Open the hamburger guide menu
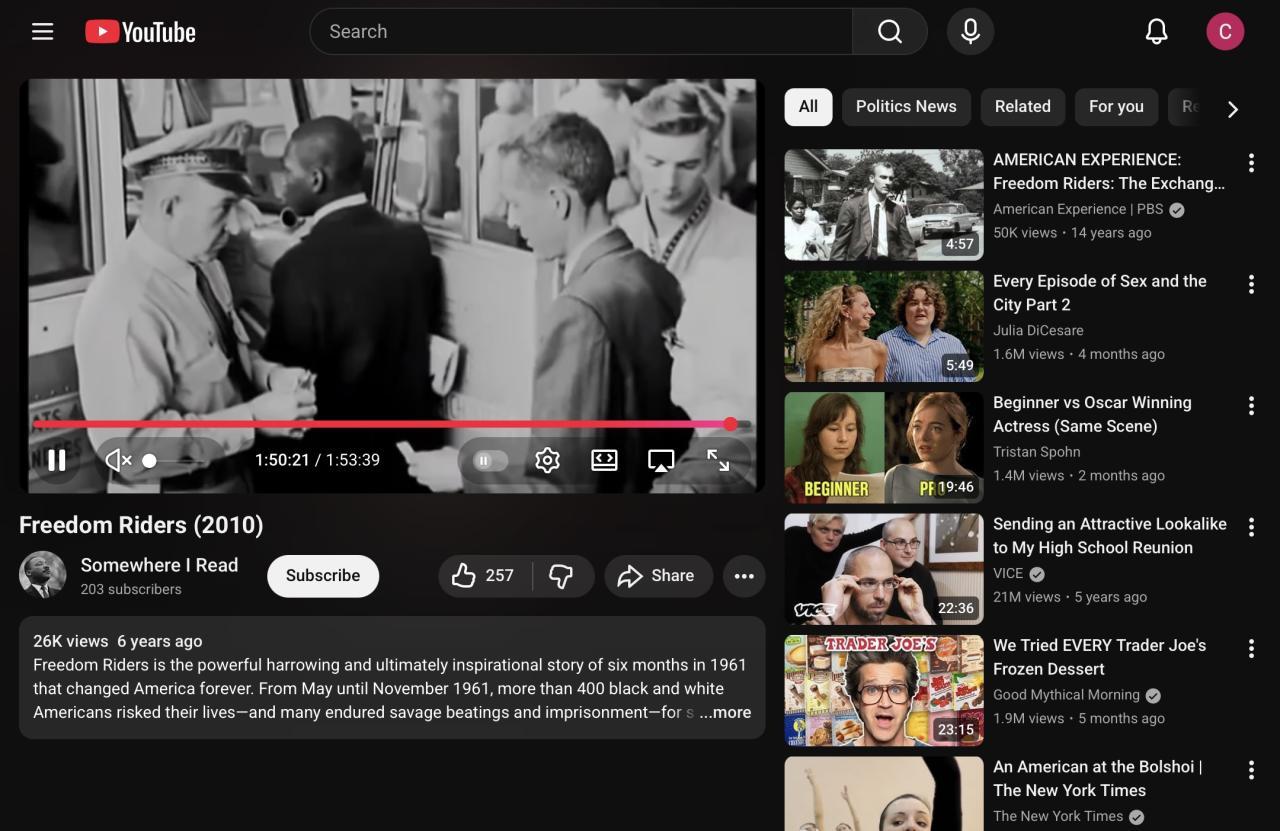Viewport: 1280px width, 831px height. (x=42, y=32)
